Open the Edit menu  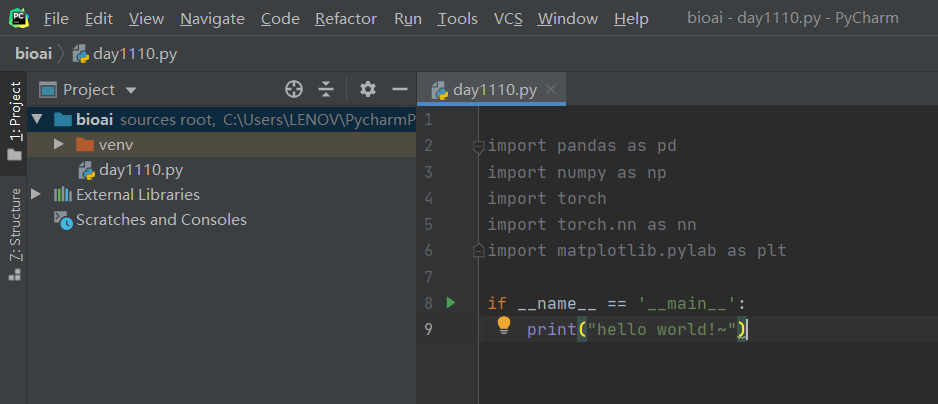(x=99, y=19)
